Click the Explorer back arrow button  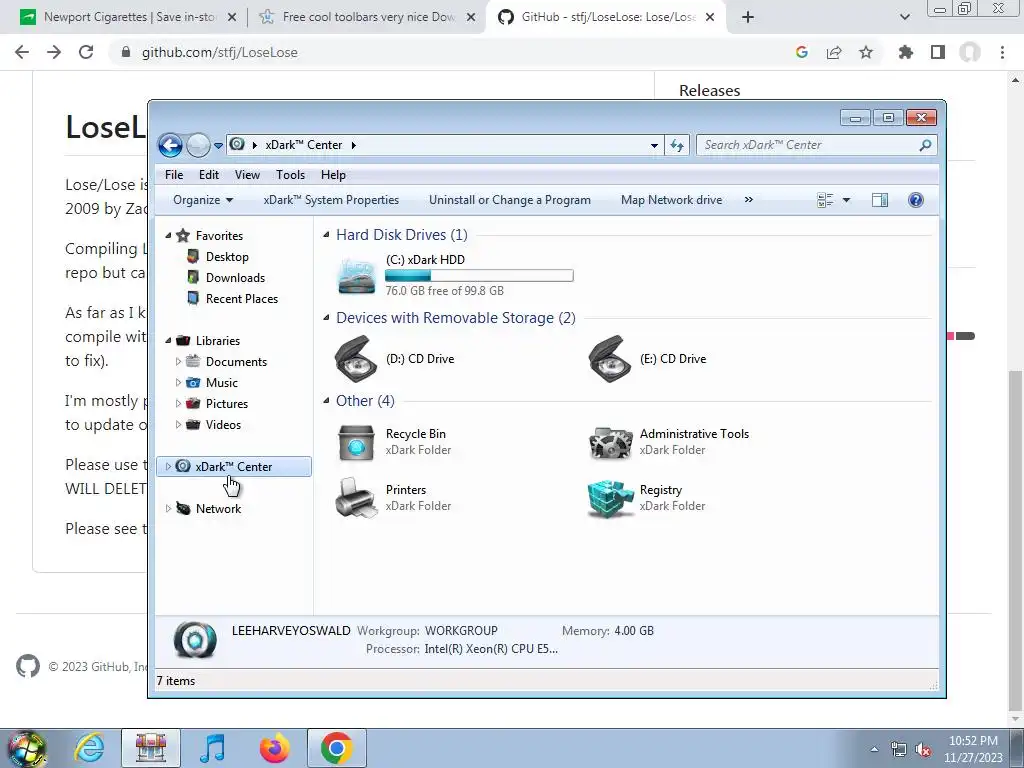170,145
